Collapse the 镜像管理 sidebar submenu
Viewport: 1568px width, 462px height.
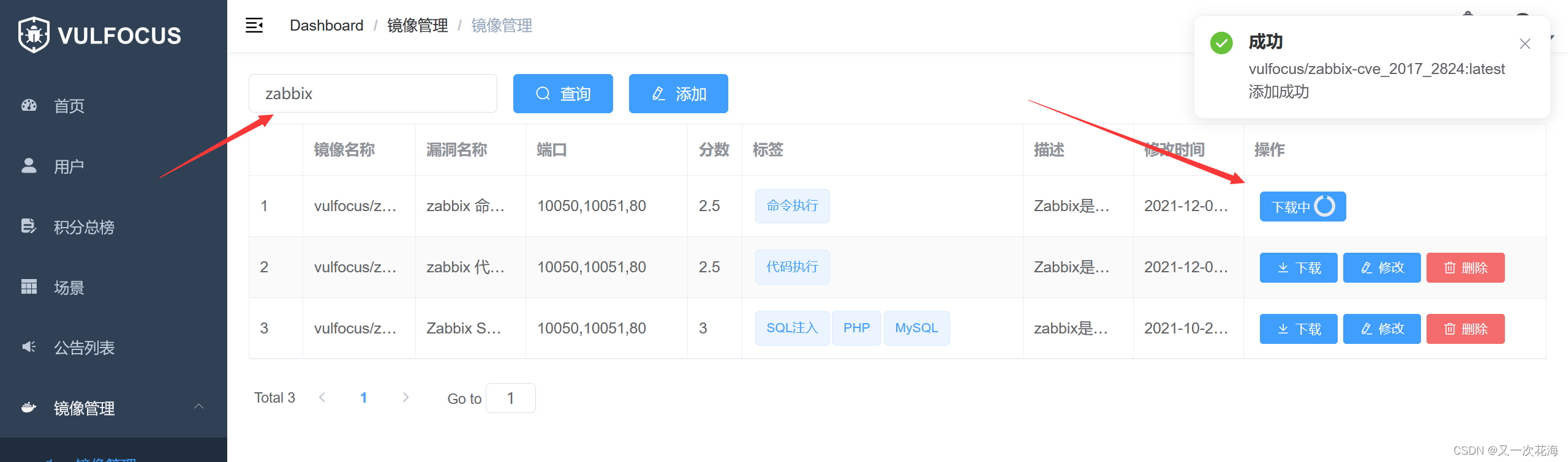(x=113, y=408)
